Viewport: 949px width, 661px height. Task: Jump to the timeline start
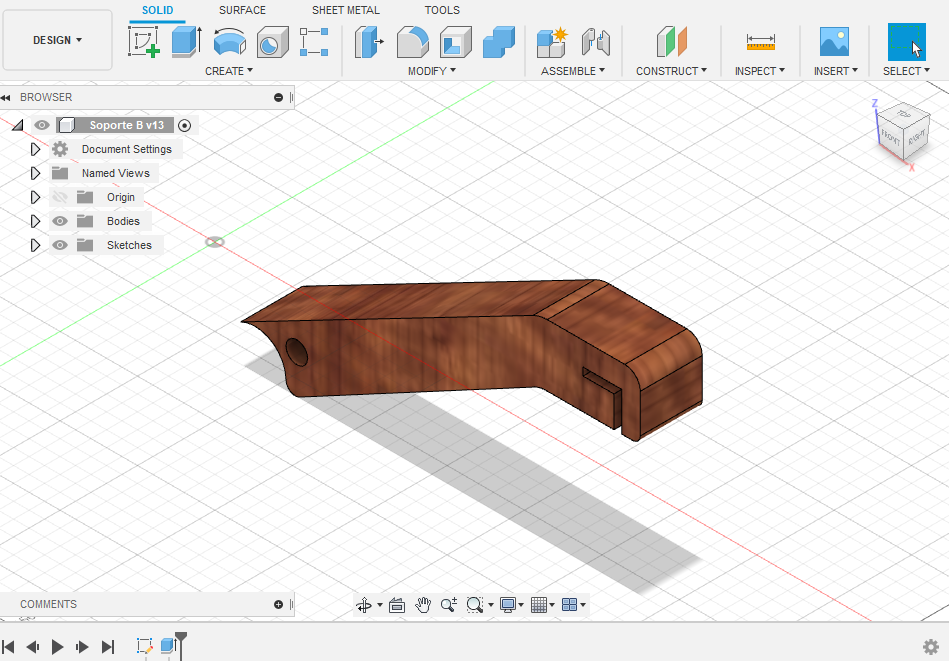pyautogui.click(x=8, y=647)
